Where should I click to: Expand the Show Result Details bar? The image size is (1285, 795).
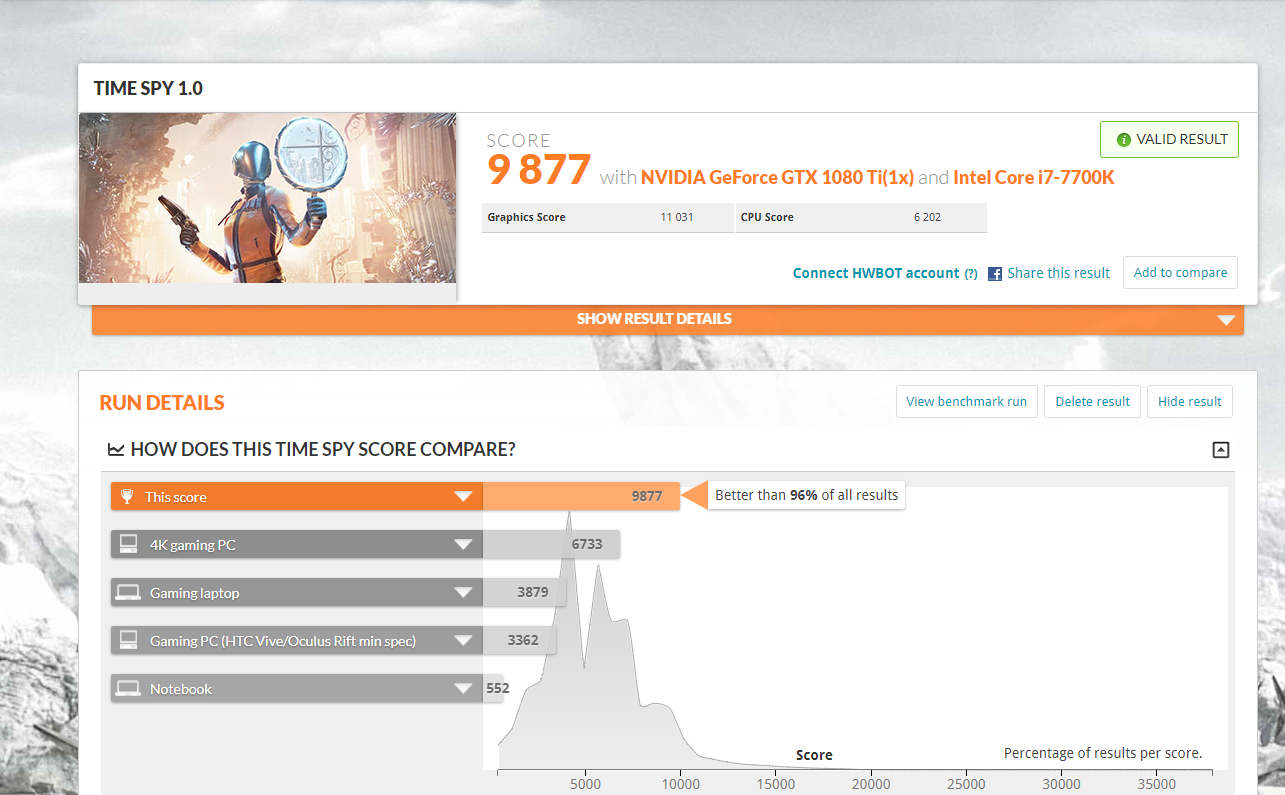pyautogui.click(x=668, y=319)
